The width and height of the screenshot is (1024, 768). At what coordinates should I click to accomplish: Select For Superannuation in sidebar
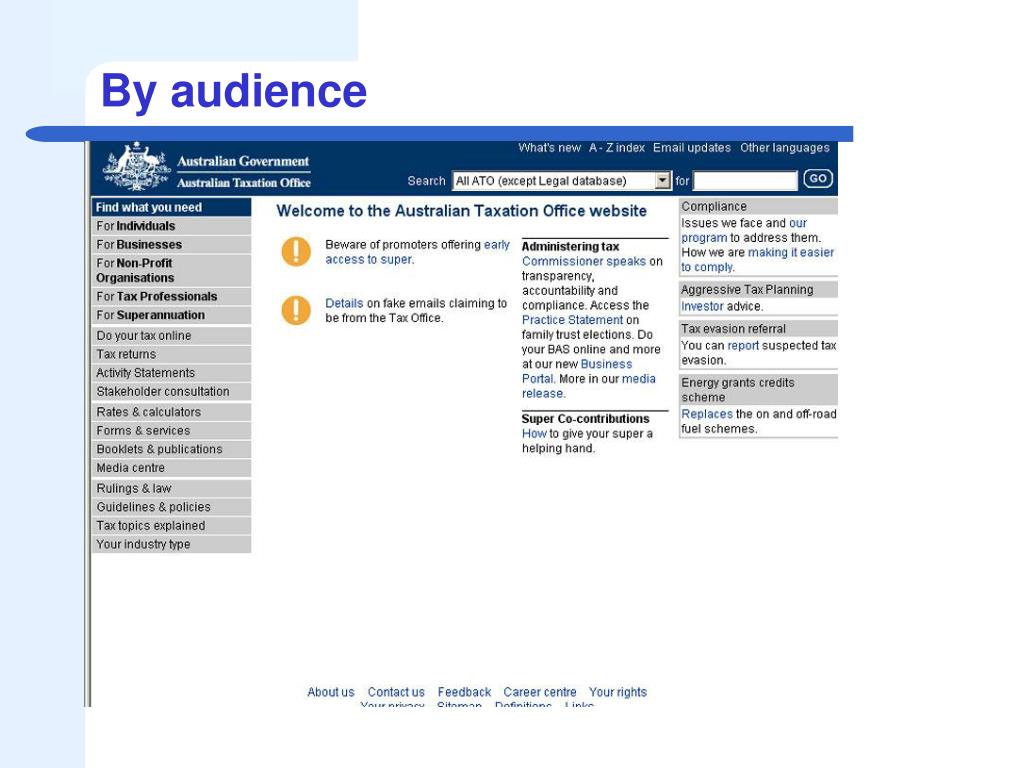pos(171,315)
